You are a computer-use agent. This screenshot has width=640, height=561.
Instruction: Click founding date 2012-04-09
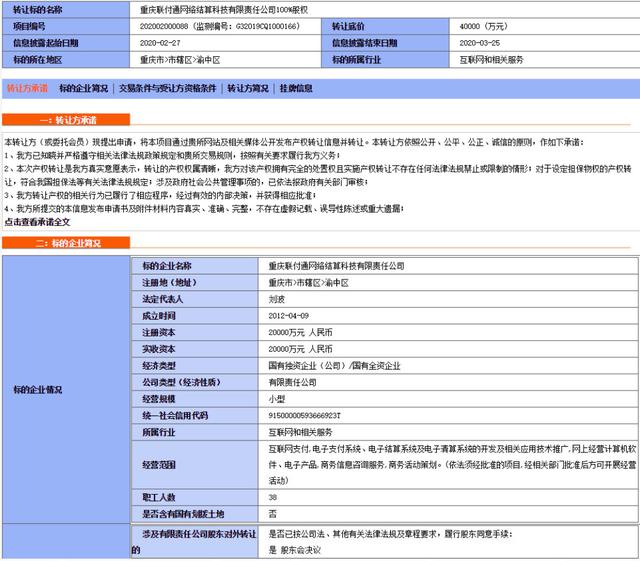coord(289,316)
